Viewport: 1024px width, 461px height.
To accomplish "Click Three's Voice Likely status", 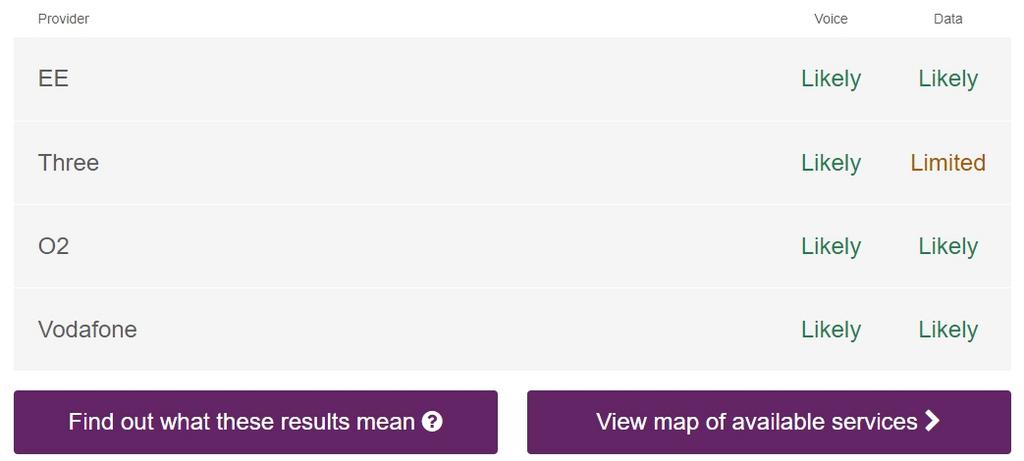I will (831, 163).
